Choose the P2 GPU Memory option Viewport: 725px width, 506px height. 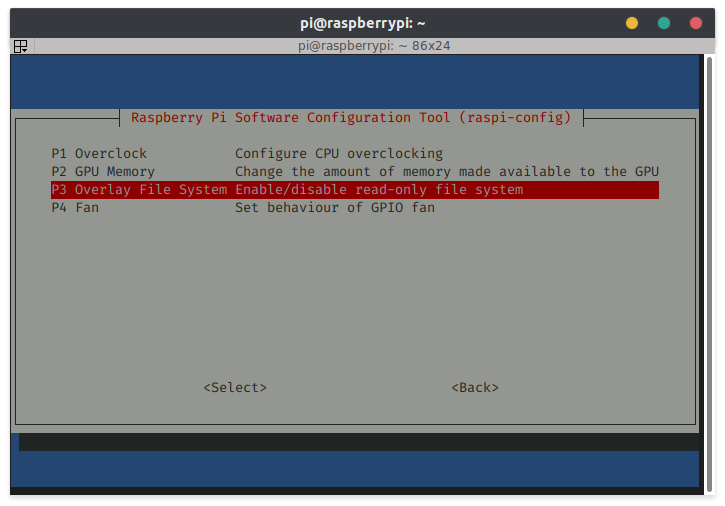(355, 172)
